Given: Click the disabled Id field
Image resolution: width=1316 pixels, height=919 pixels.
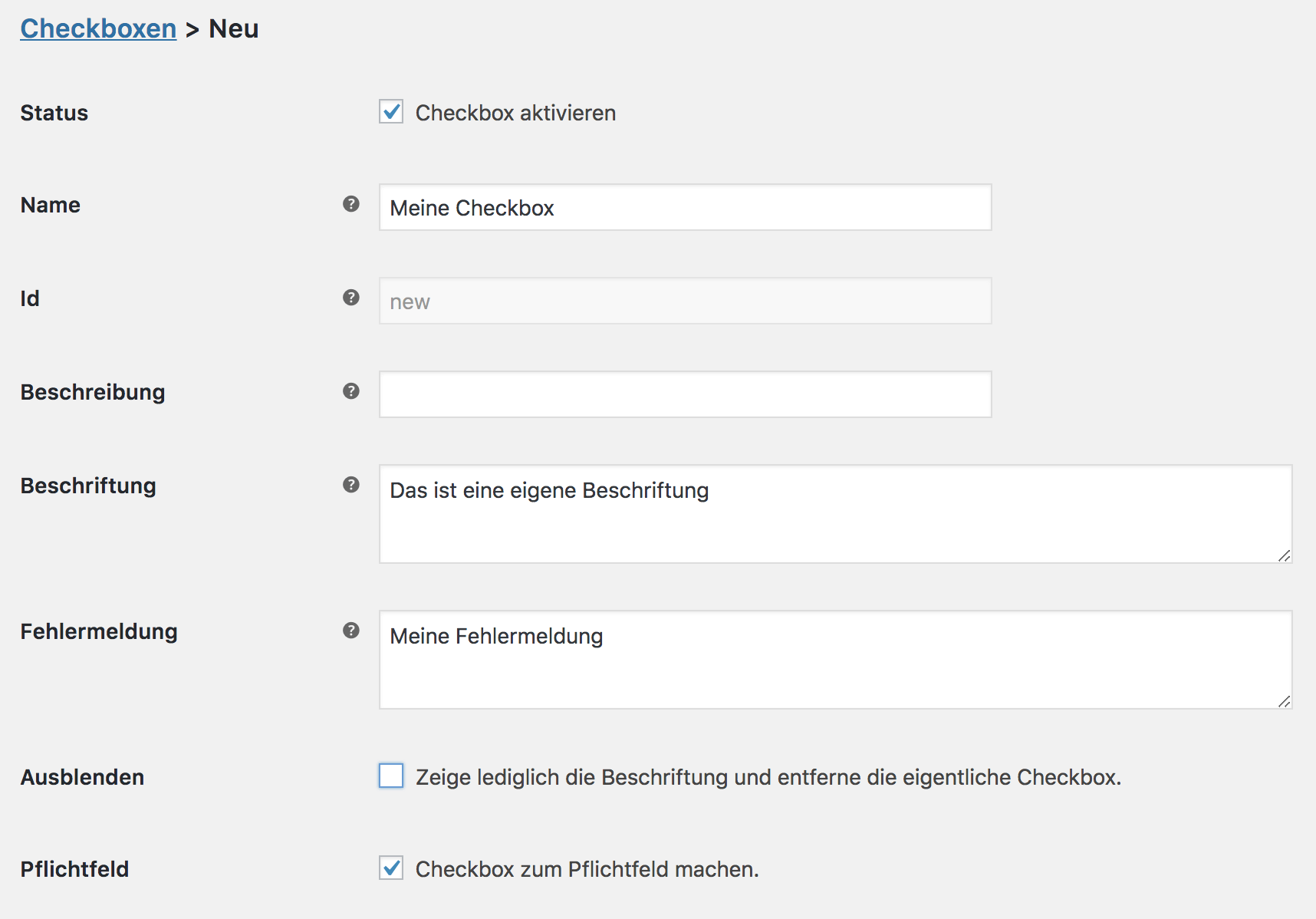Looking at the screenshot, I should [685, 301].
